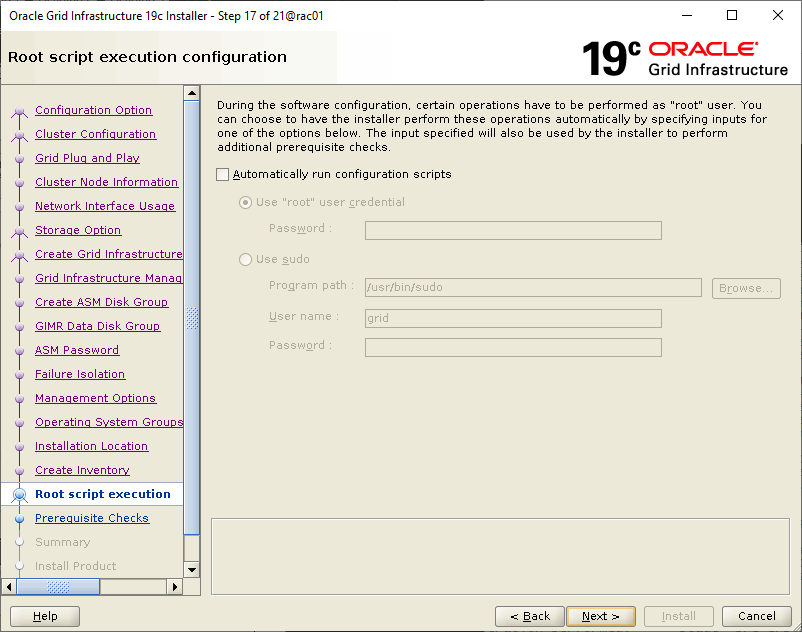Select the Root script execution step
This screenshot has height=632, width=802.
click(103, 494)
